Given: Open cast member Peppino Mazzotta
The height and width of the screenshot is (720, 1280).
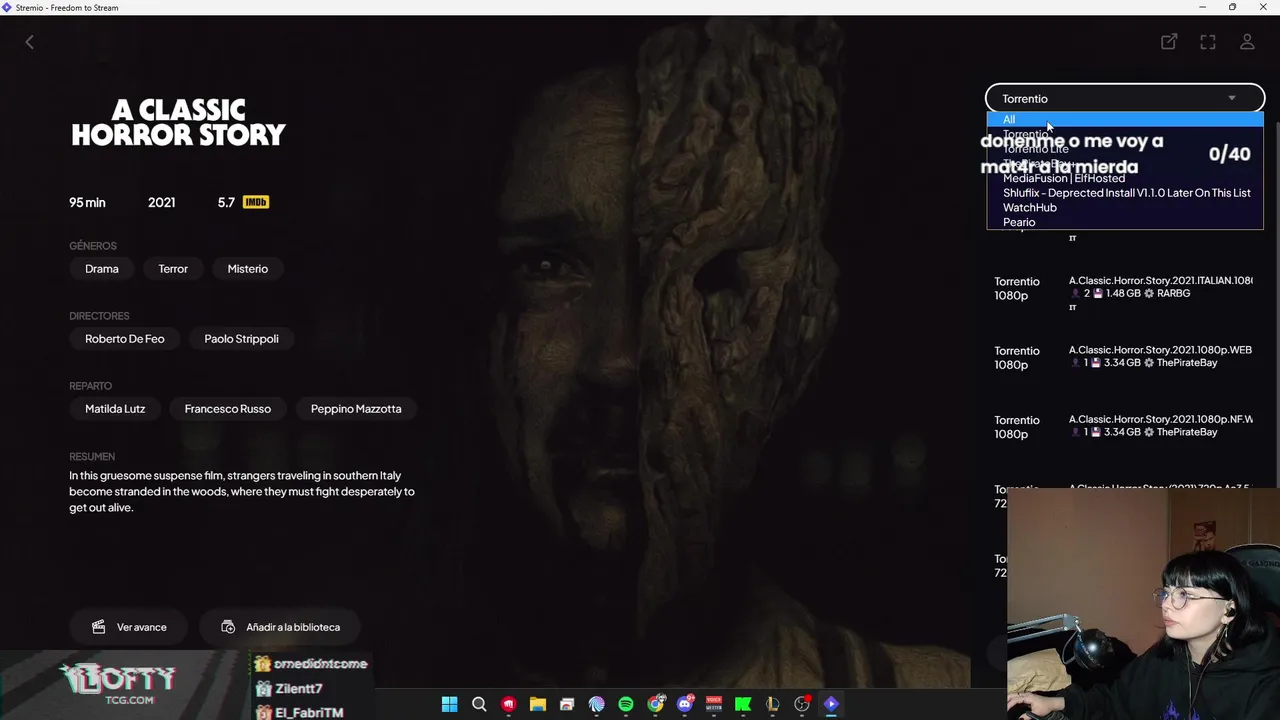Looking at the screenshot, I should coord(356,408).
